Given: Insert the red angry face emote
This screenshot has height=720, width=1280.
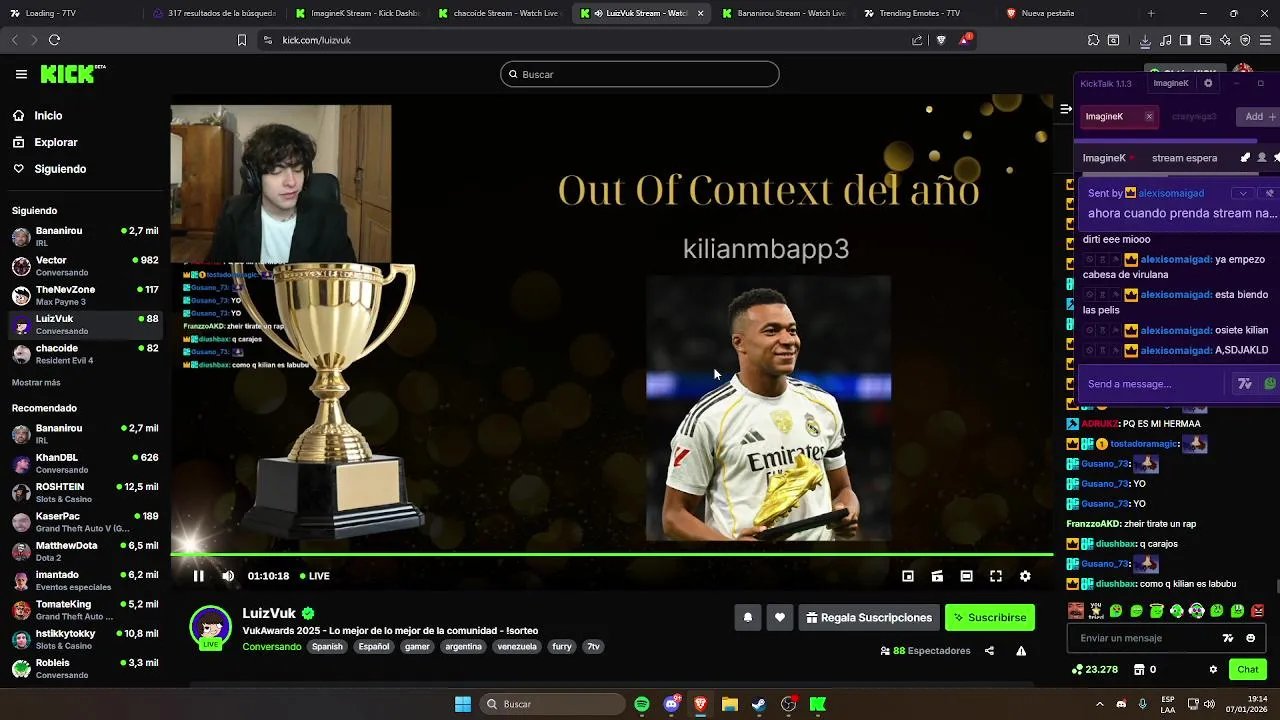Looking at the screenshot, I should tap(1257, 611).
